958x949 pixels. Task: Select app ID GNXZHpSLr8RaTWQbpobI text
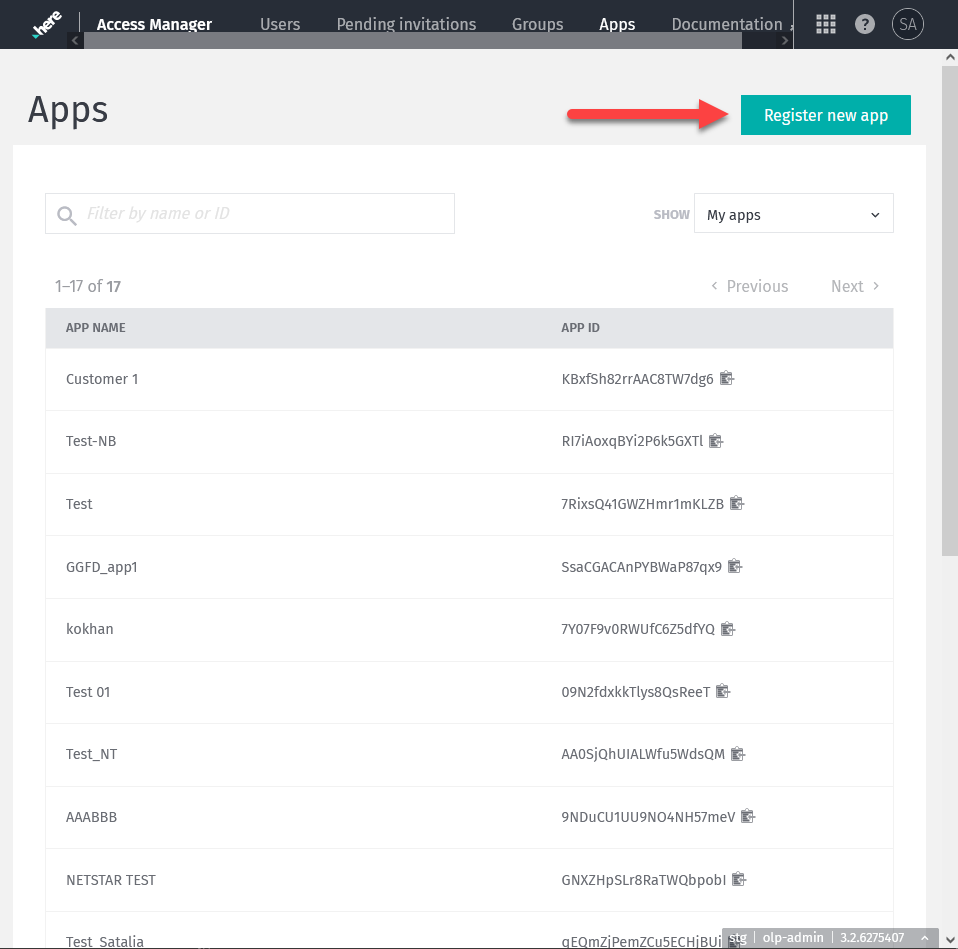tap(643, 880)
